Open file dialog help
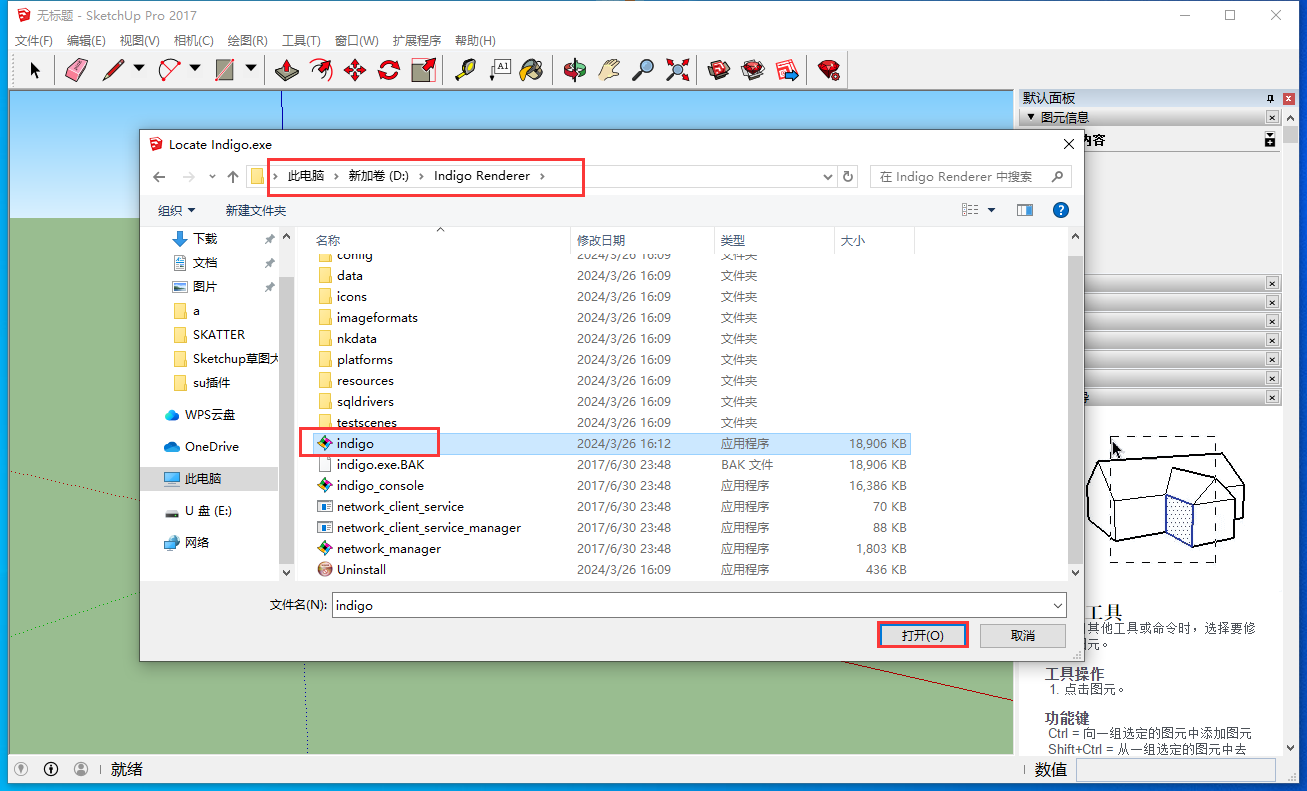Viewport: 1307px width, 791px height. (x=1061, y=210)
